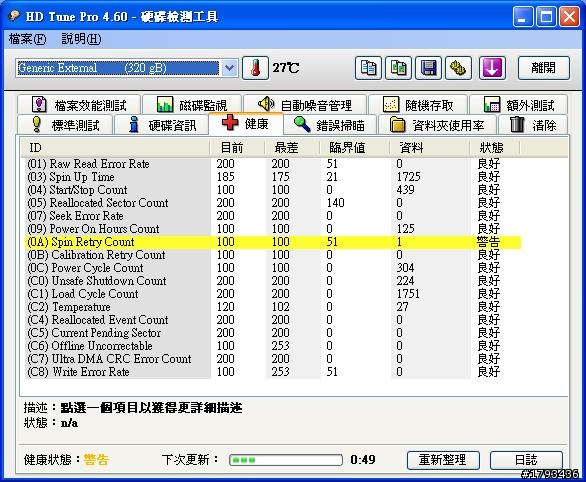Open the 說明(H) menu

(81, 38)
